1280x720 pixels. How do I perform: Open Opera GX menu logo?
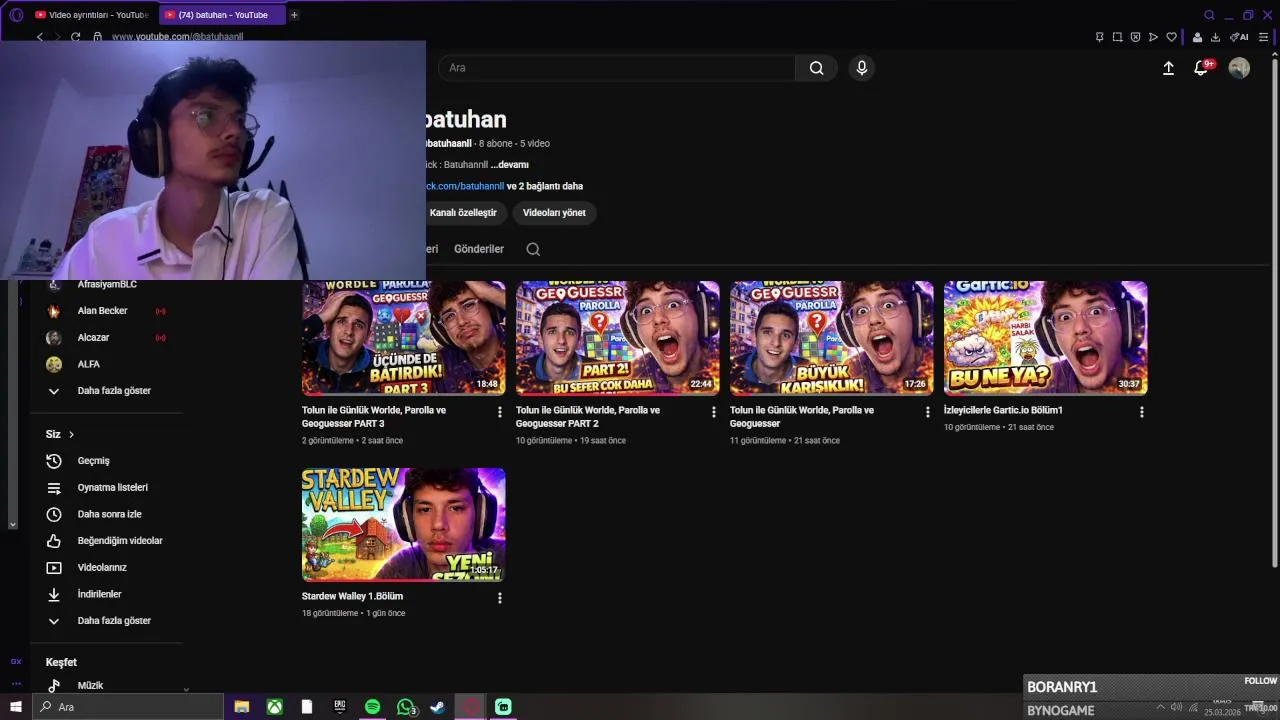[16, 15]
